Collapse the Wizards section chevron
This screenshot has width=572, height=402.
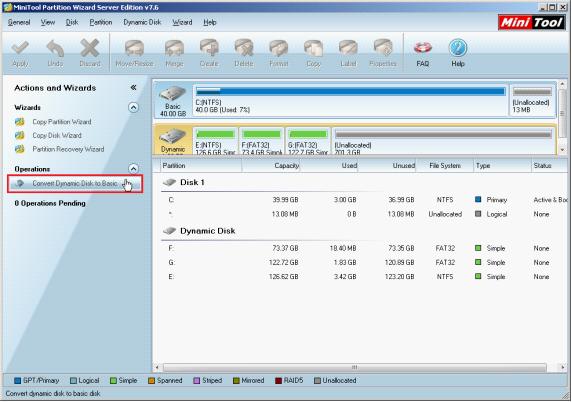(134, 107)
